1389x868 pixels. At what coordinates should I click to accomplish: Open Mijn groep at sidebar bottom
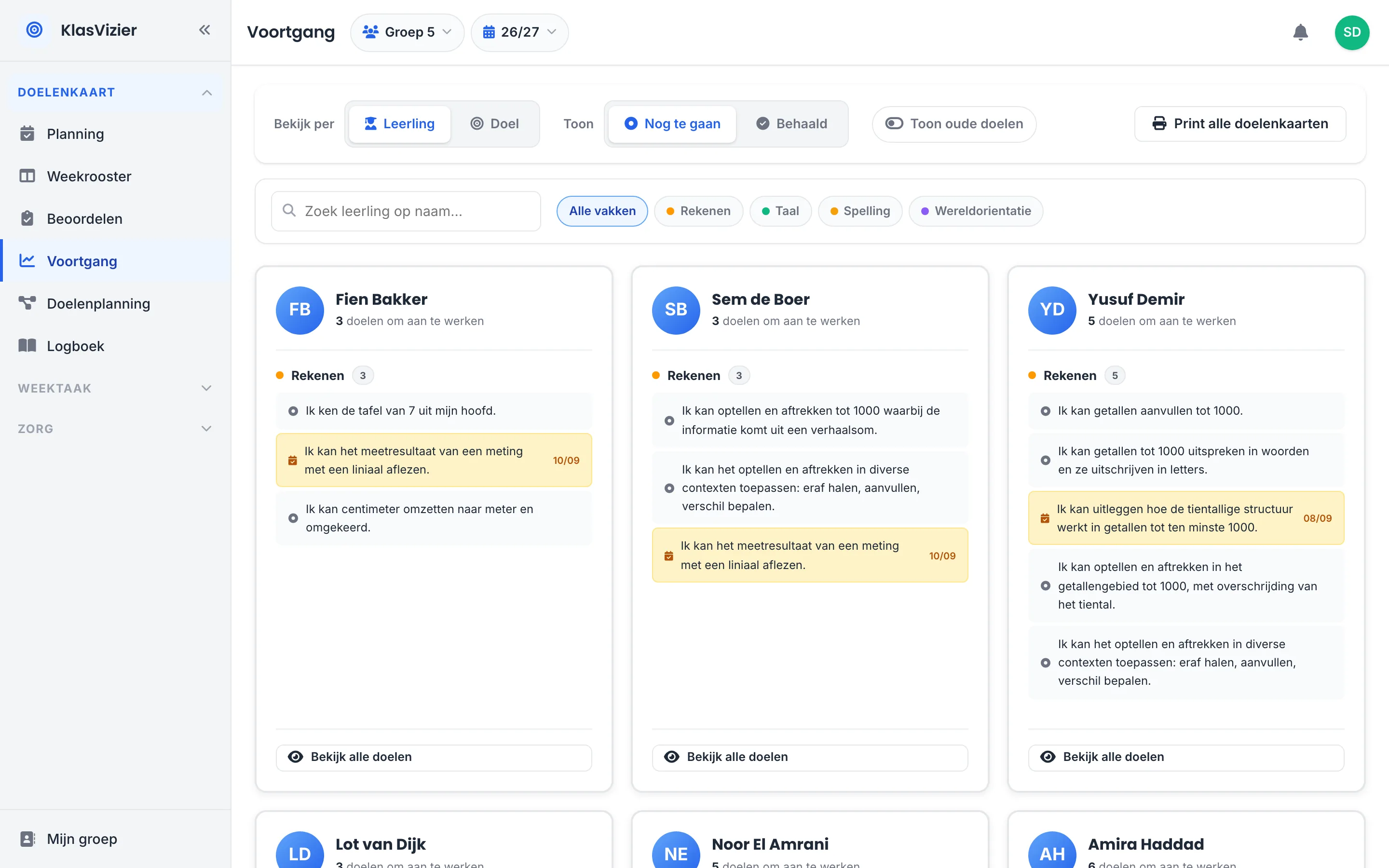[x=115, y=839]
